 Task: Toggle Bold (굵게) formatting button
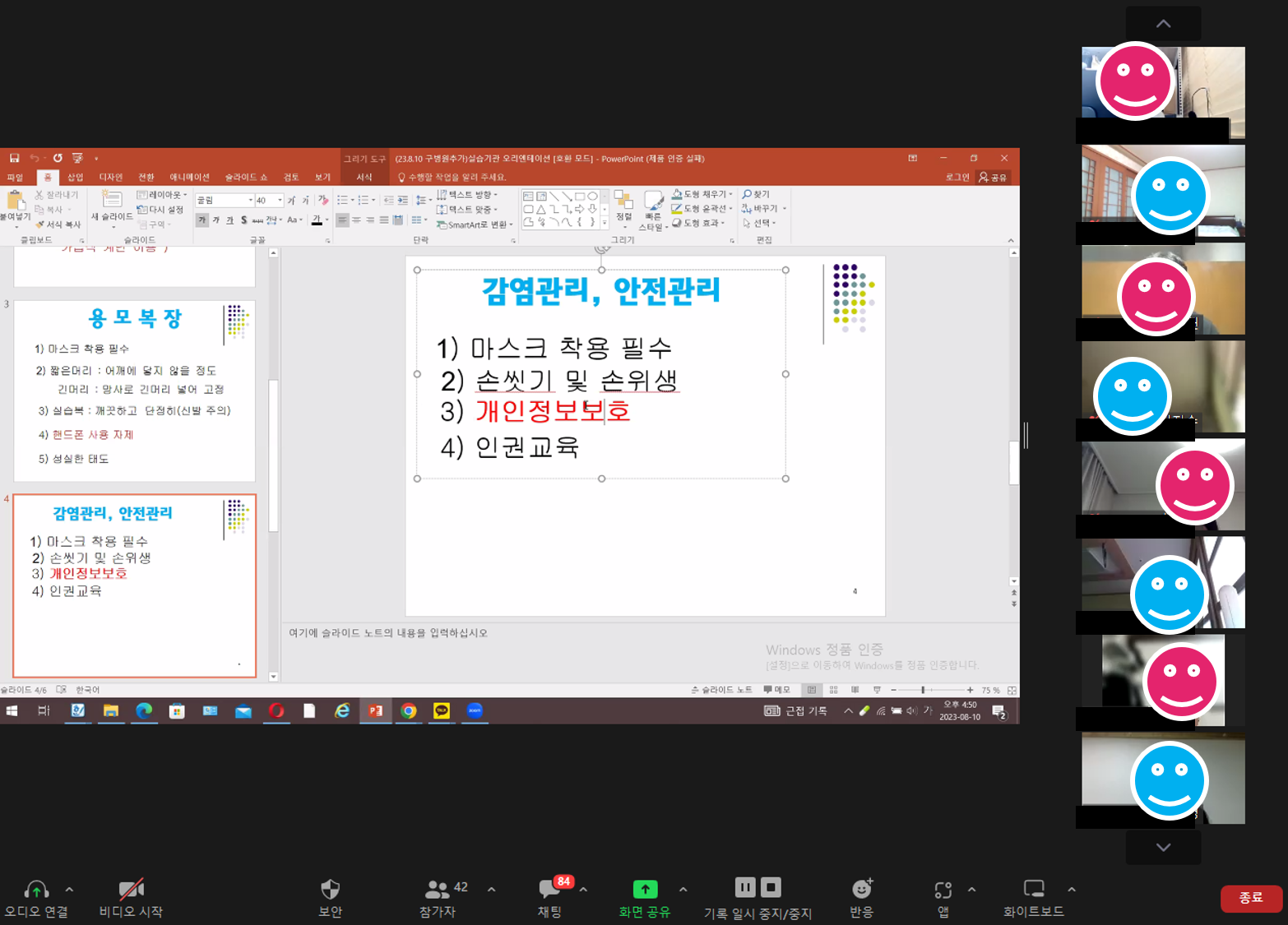tap(202, 220)
